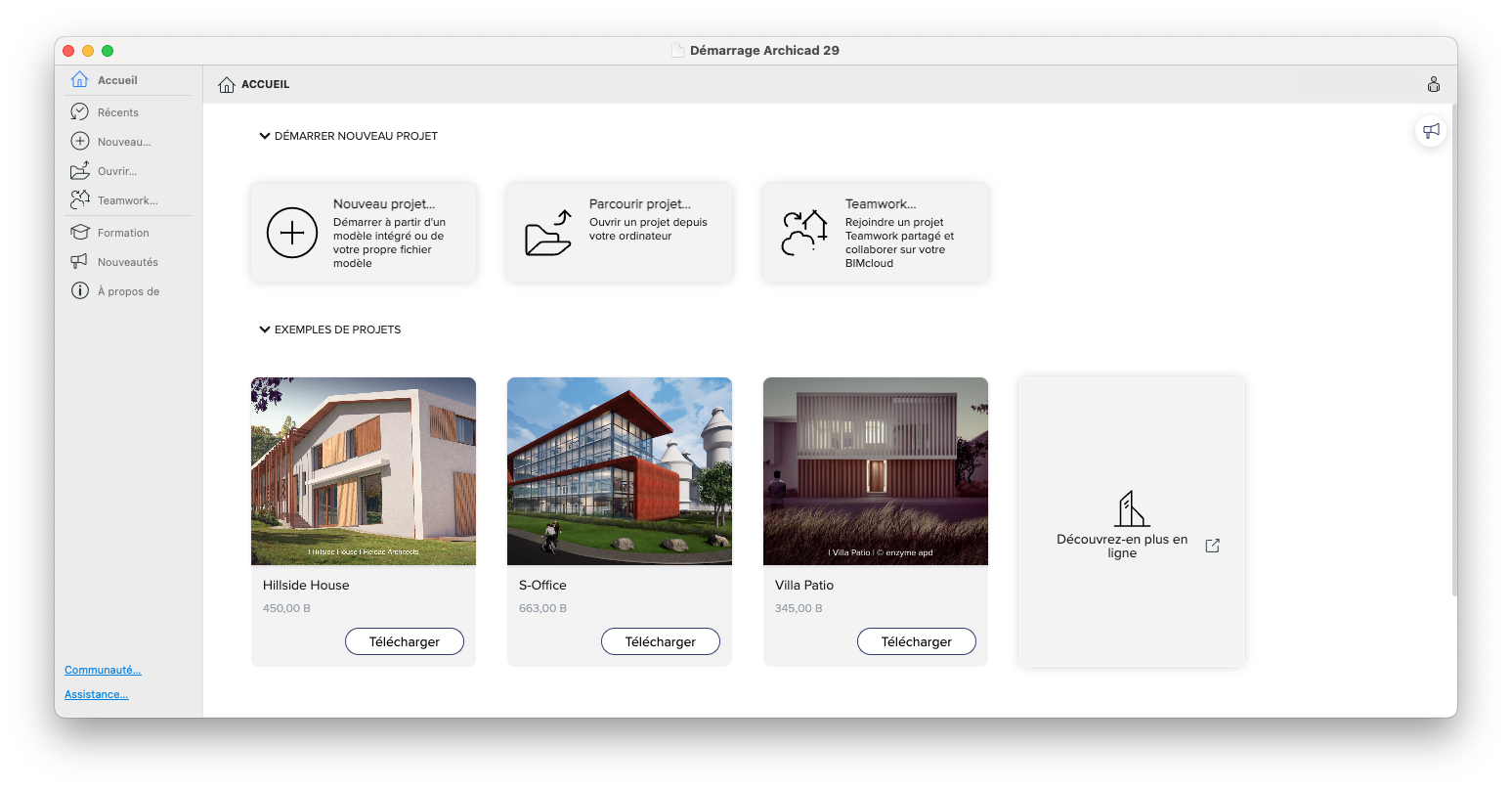Screen dimensions: 1512x790
Task: Click the Récents clock icon
Action: tap(80, 111)
